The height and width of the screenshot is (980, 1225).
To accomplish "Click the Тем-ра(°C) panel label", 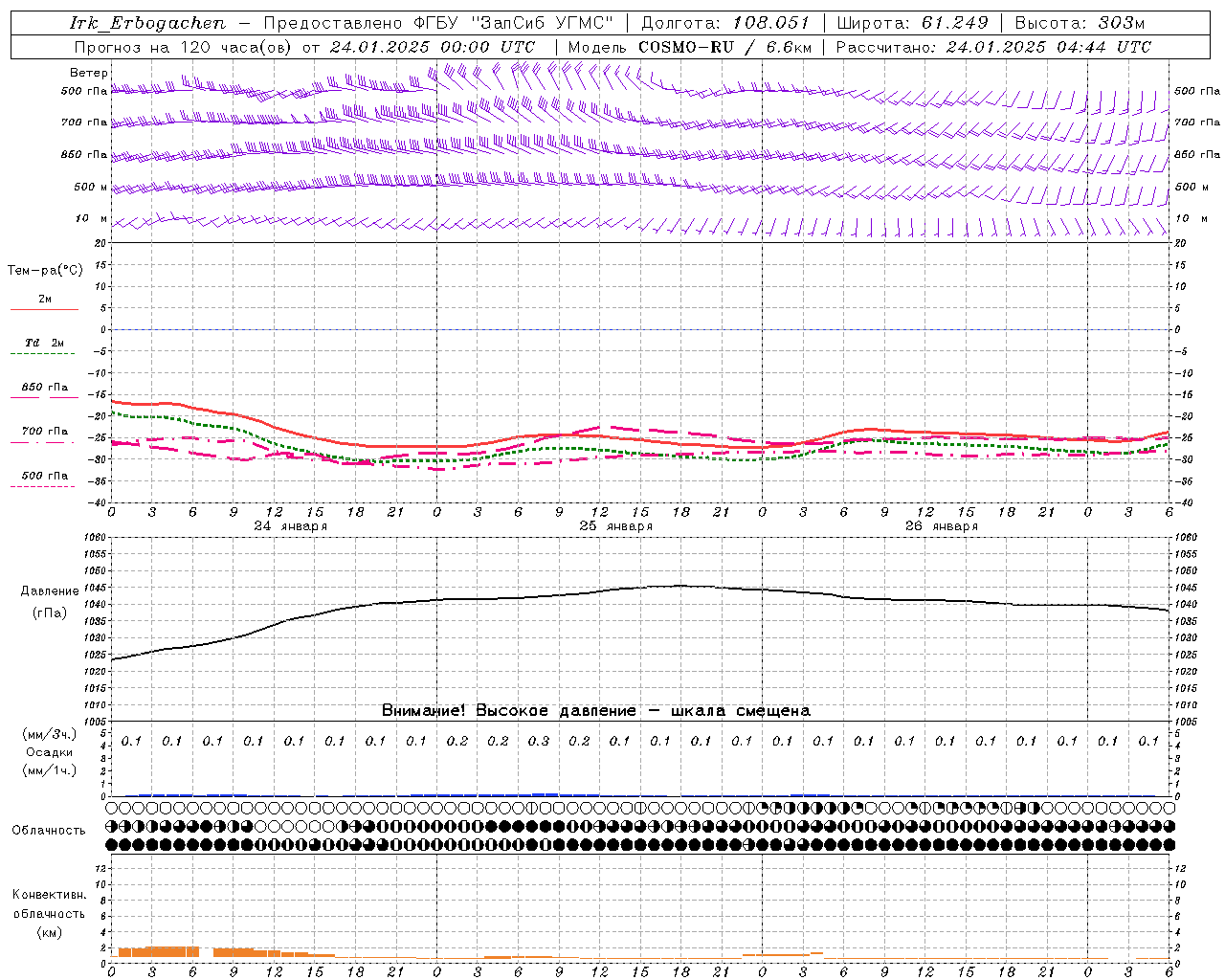I will tap(45, 271).
